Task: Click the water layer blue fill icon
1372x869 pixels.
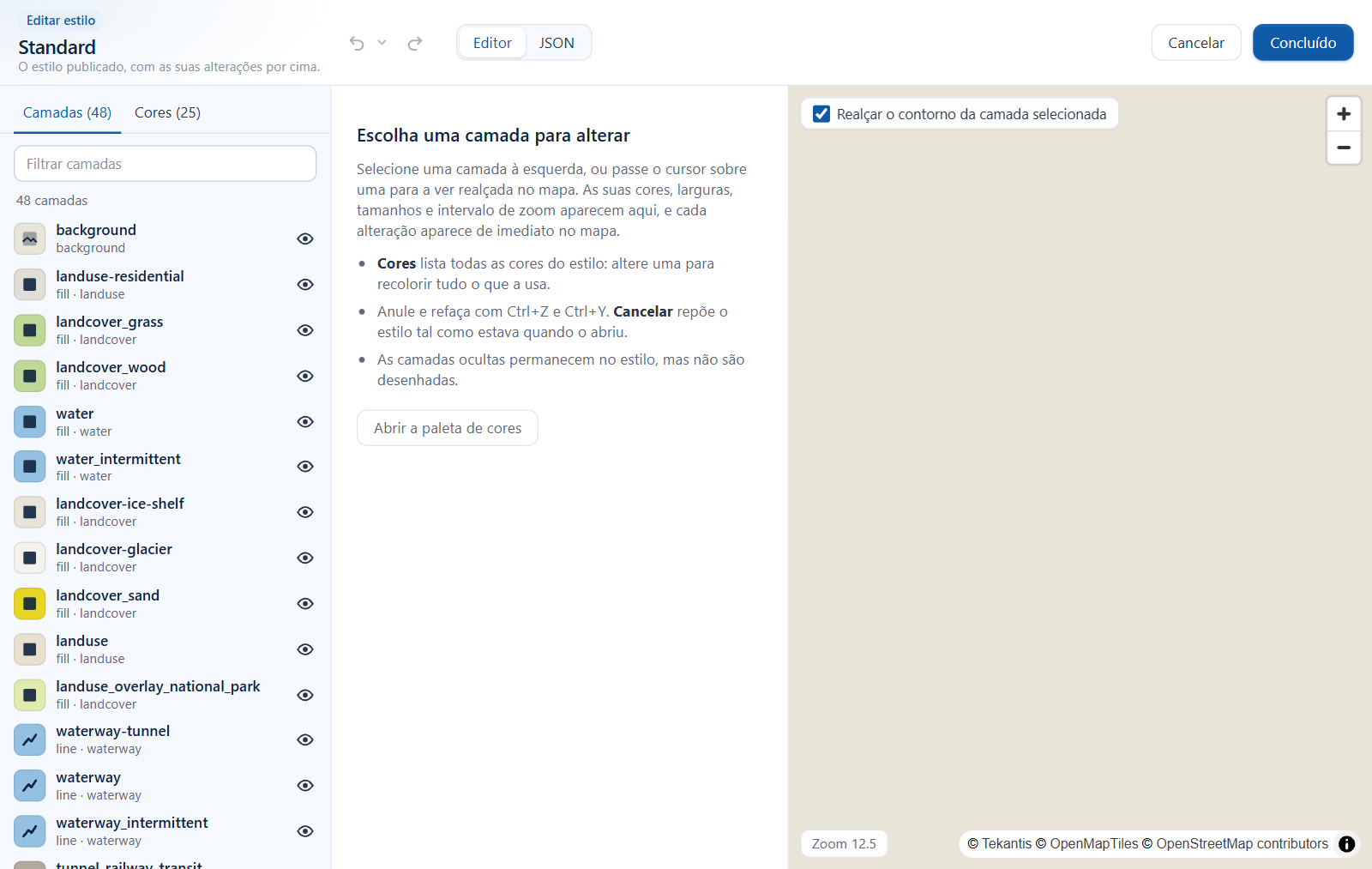Action: [30, 422]
